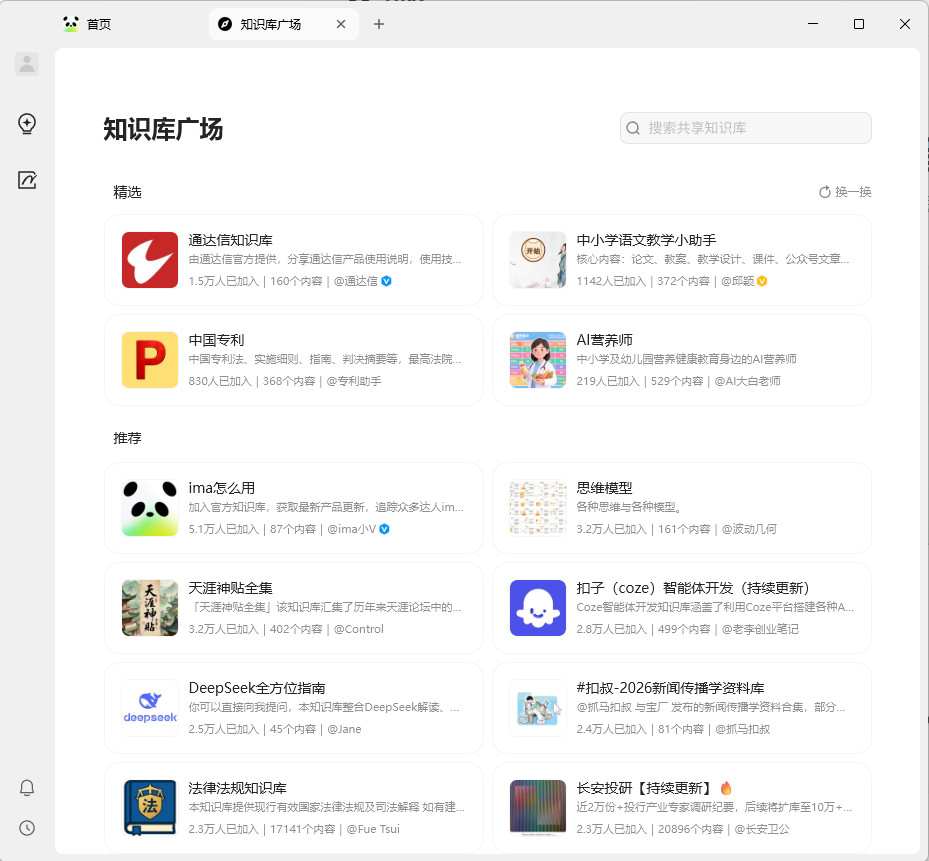Click the user avatar icon in sidebar
Image resolution: width=929 pixels, height=861 pixels.
tap(27, 64)
